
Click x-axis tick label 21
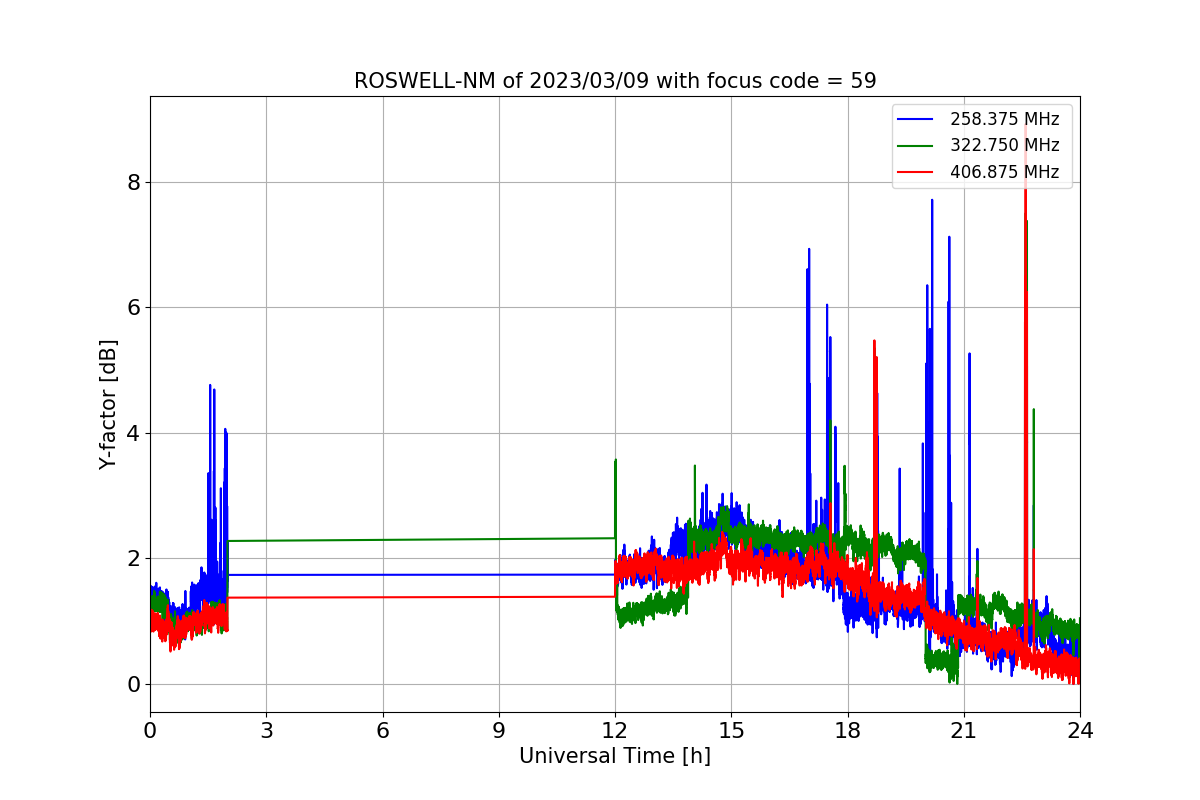point(964,731)
